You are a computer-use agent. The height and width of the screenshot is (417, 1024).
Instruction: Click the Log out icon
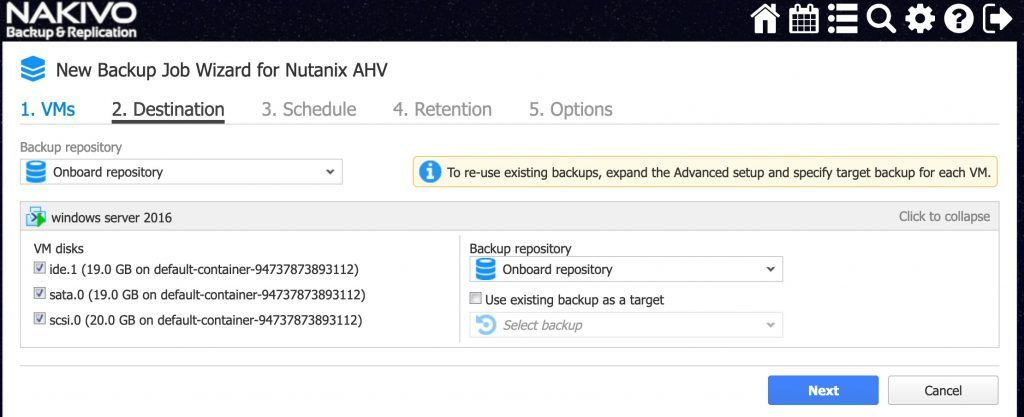[997, 18]
